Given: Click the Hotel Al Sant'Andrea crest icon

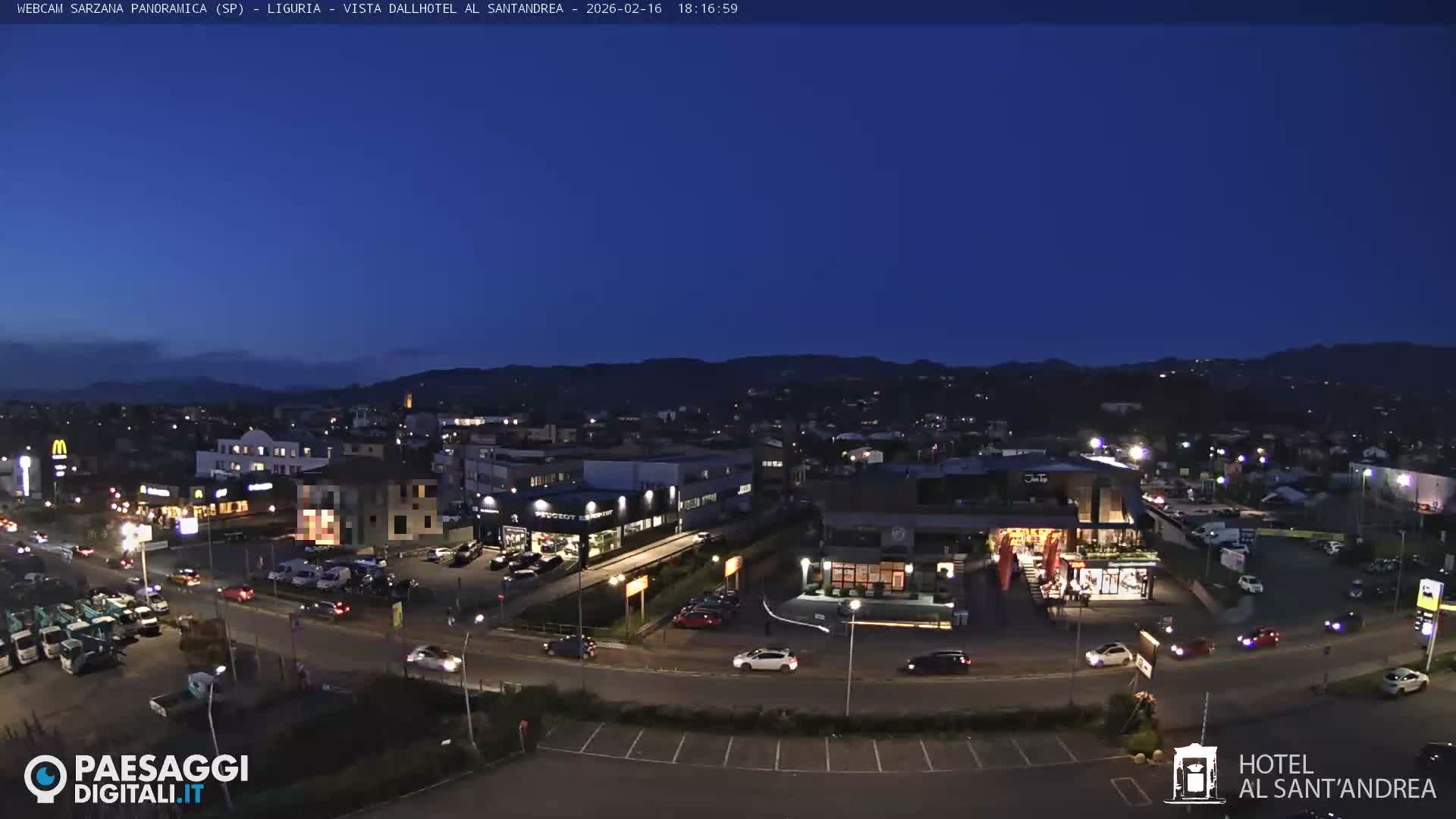Looking at the screenshot, I should pyautogui.click(x=1194, y=773).
